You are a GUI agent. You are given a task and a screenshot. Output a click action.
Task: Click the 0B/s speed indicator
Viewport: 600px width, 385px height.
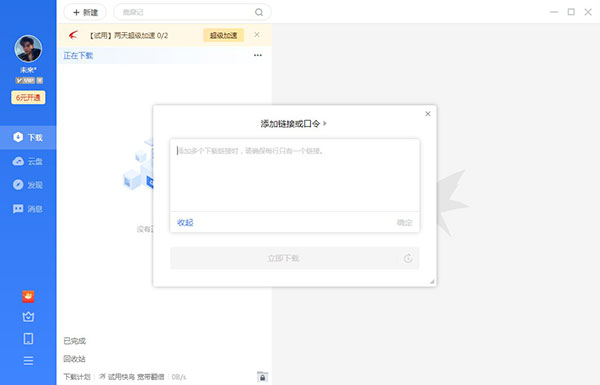[179, 377]
